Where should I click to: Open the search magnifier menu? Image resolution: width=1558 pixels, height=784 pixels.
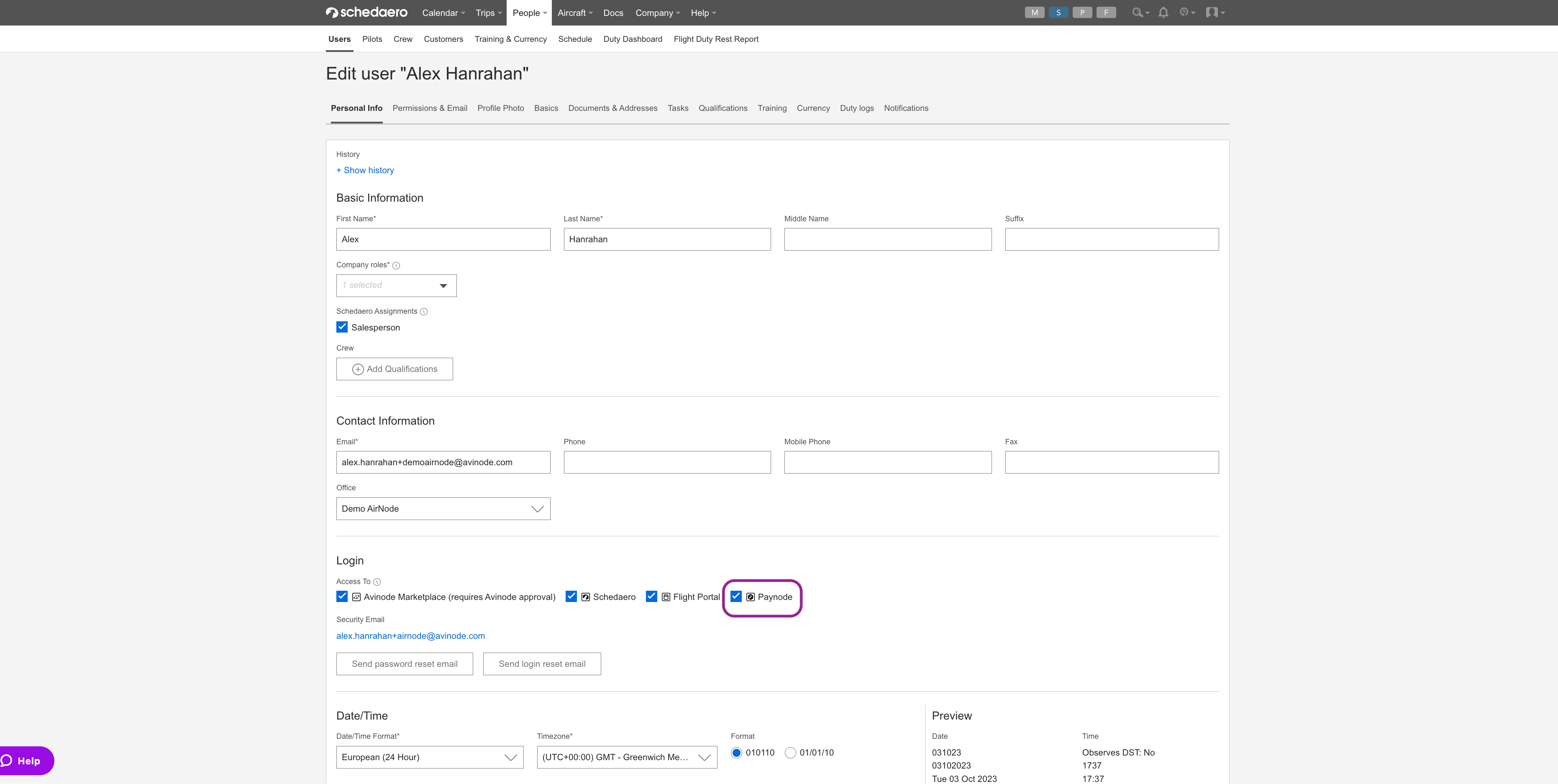tap(1140, 13)
